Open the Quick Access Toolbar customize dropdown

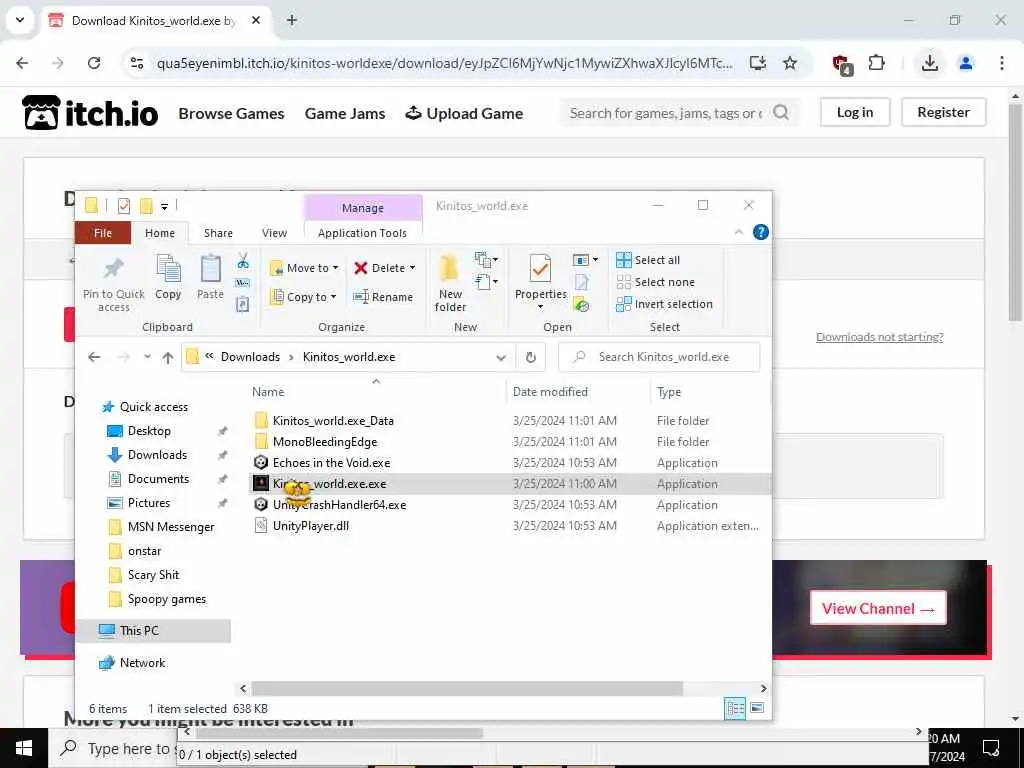tap(165, 207)
